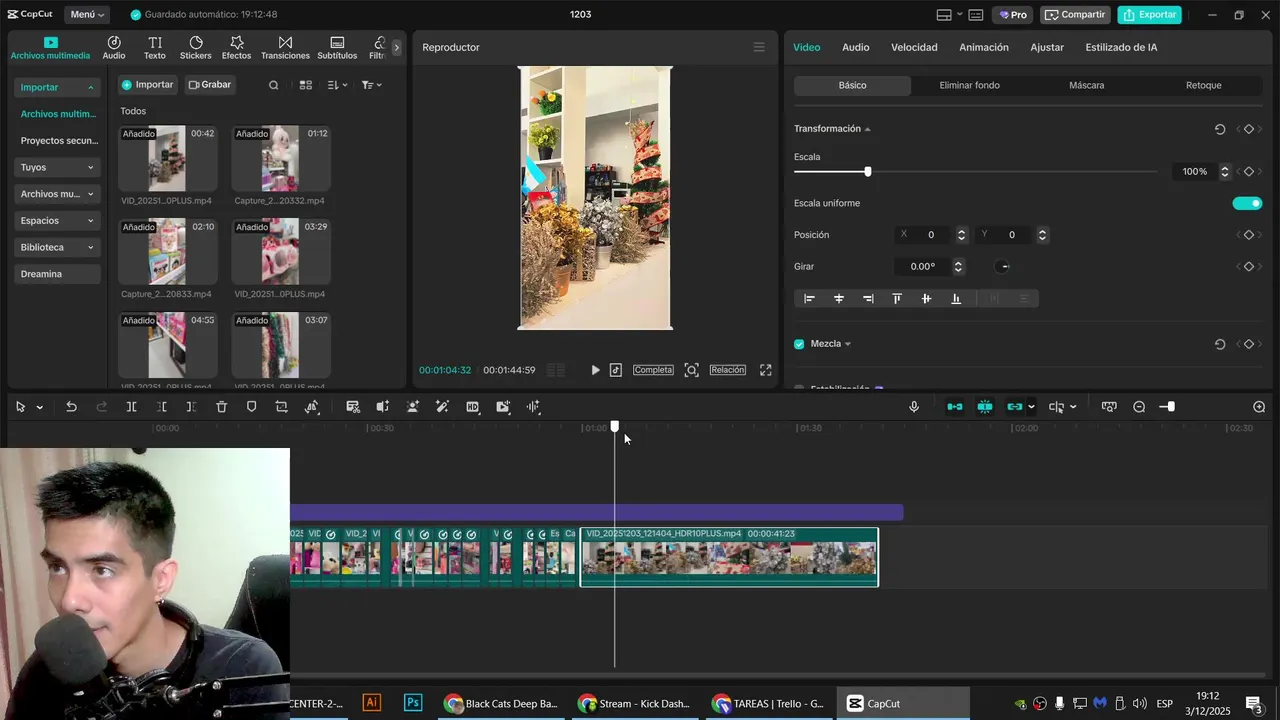Search media with the magnifier icon
Image resolution: width=1280 pixels, height=720 pixels.
tap(274, 85)
